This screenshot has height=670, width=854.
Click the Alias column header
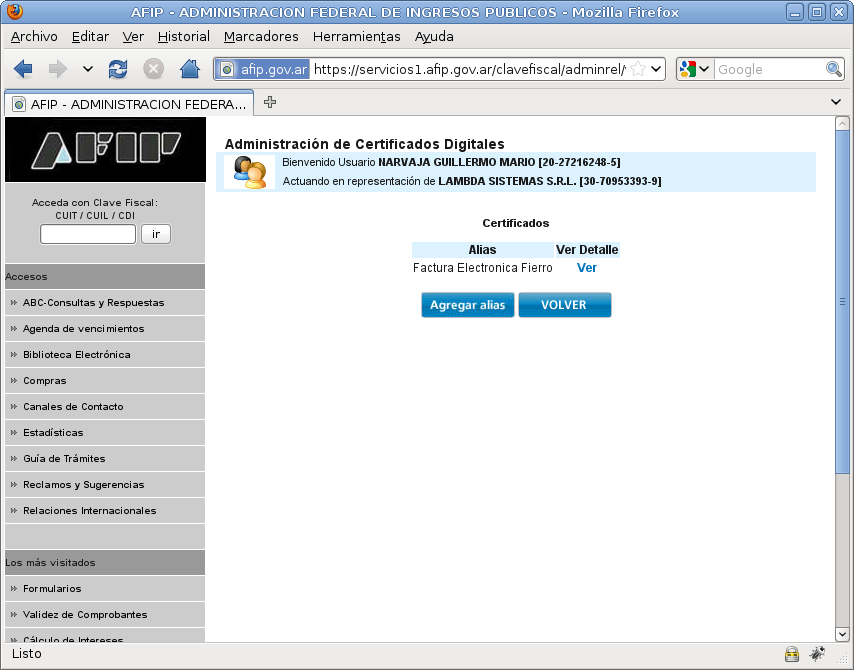(483, 250)
